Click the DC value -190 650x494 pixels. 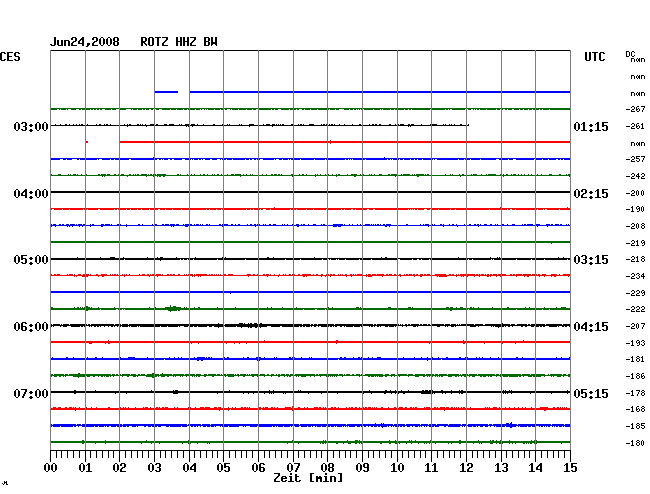coord(635,209)
